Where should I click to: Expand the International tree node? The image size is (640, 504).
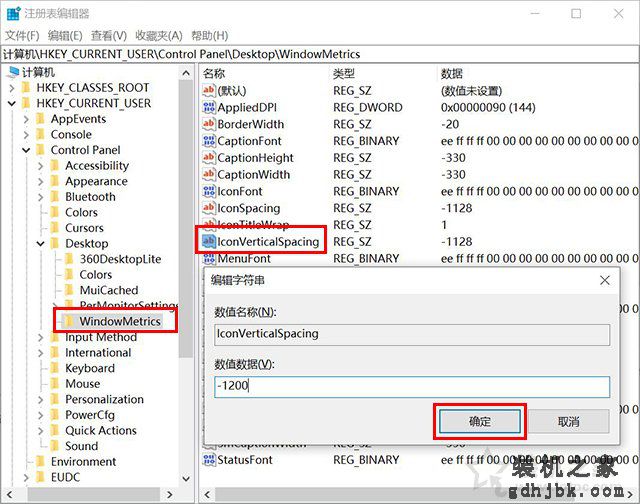pos(40,353)
